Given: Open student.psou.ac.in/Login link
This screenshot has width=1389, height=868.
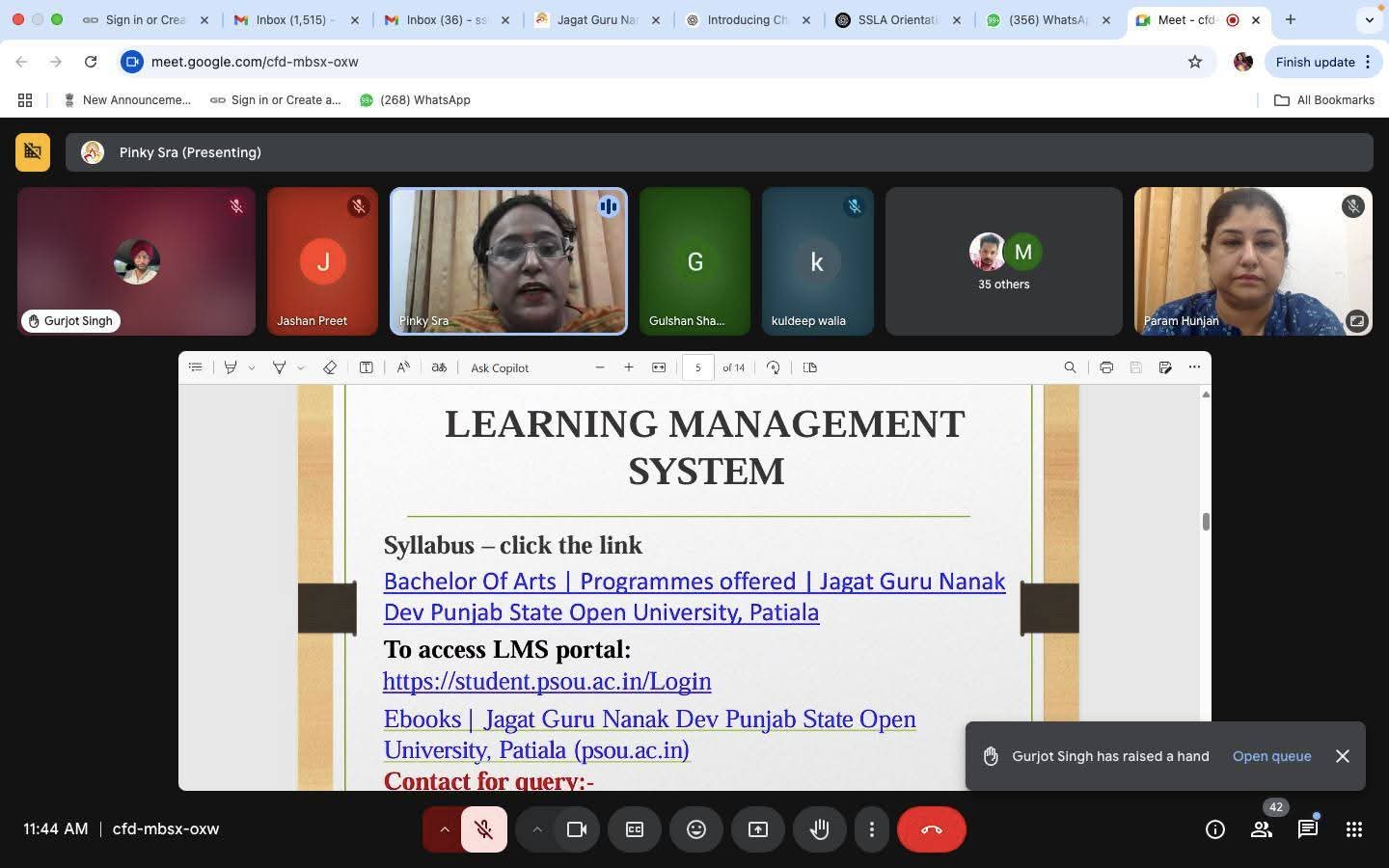Looking at the screenshot, I should 547,681.
